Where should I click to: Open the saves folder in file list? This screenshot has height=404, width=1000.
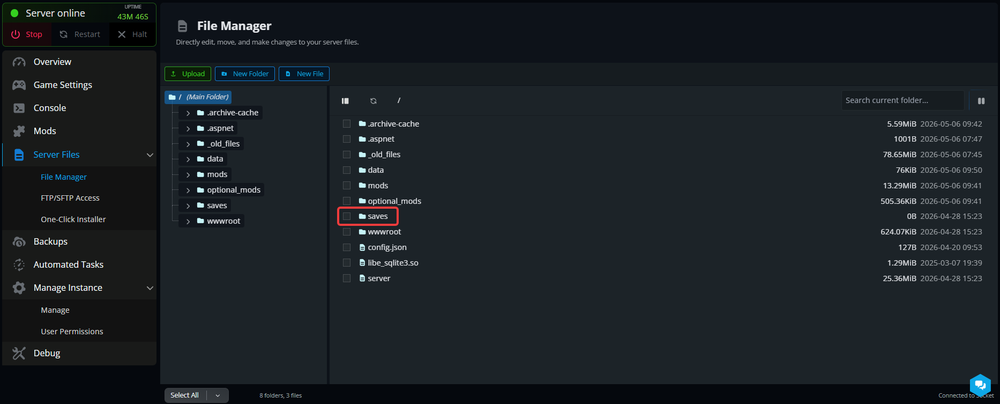click(378, 216)
